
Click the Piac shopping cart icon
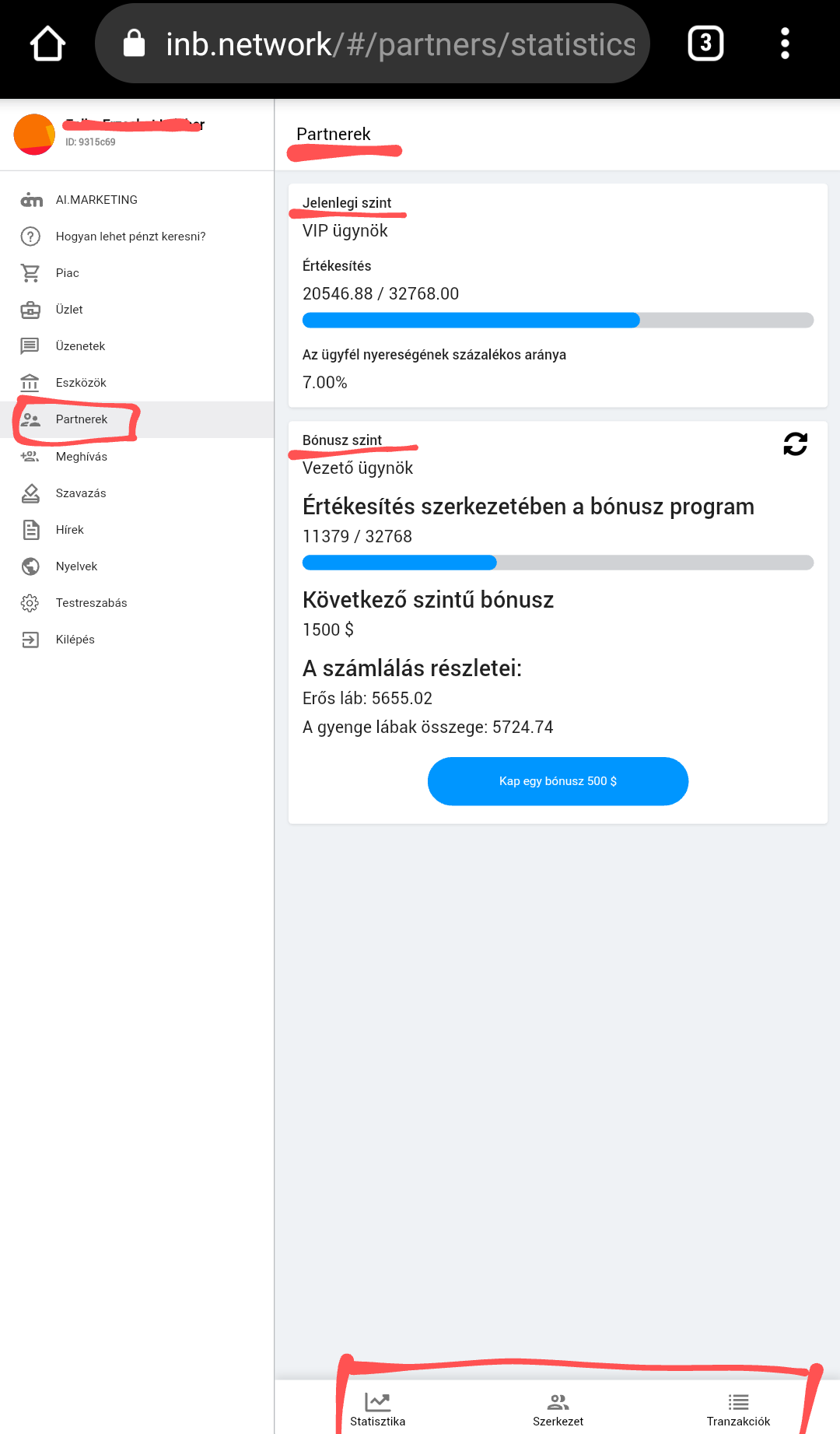[x=30, y=273]
